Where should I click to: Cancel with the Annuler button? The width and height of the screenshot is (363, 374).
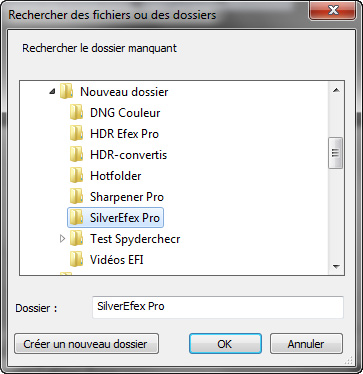(x=306, y=344)
